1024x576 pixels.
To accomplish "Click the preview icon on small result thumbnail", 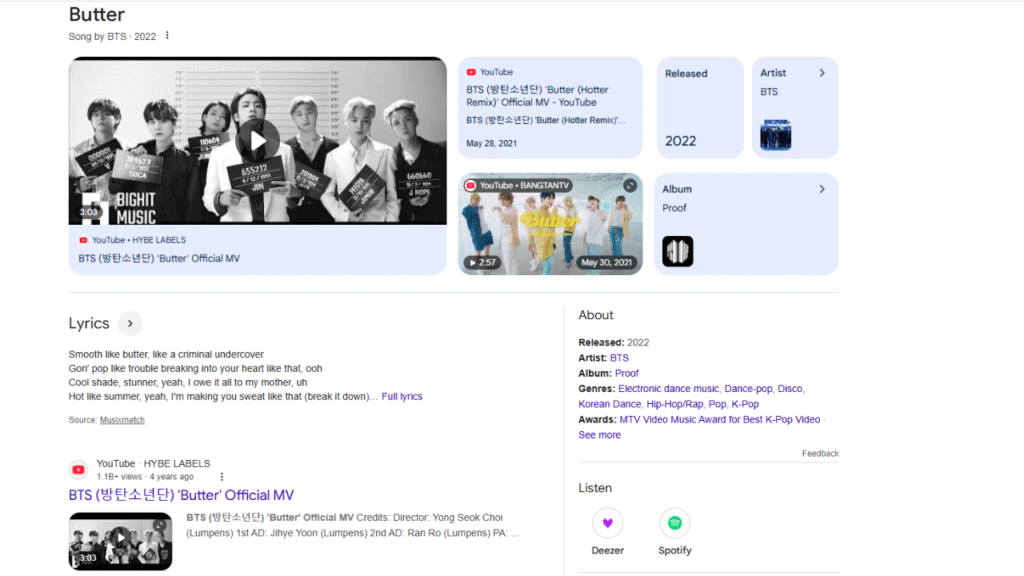I will pos(160,524).
